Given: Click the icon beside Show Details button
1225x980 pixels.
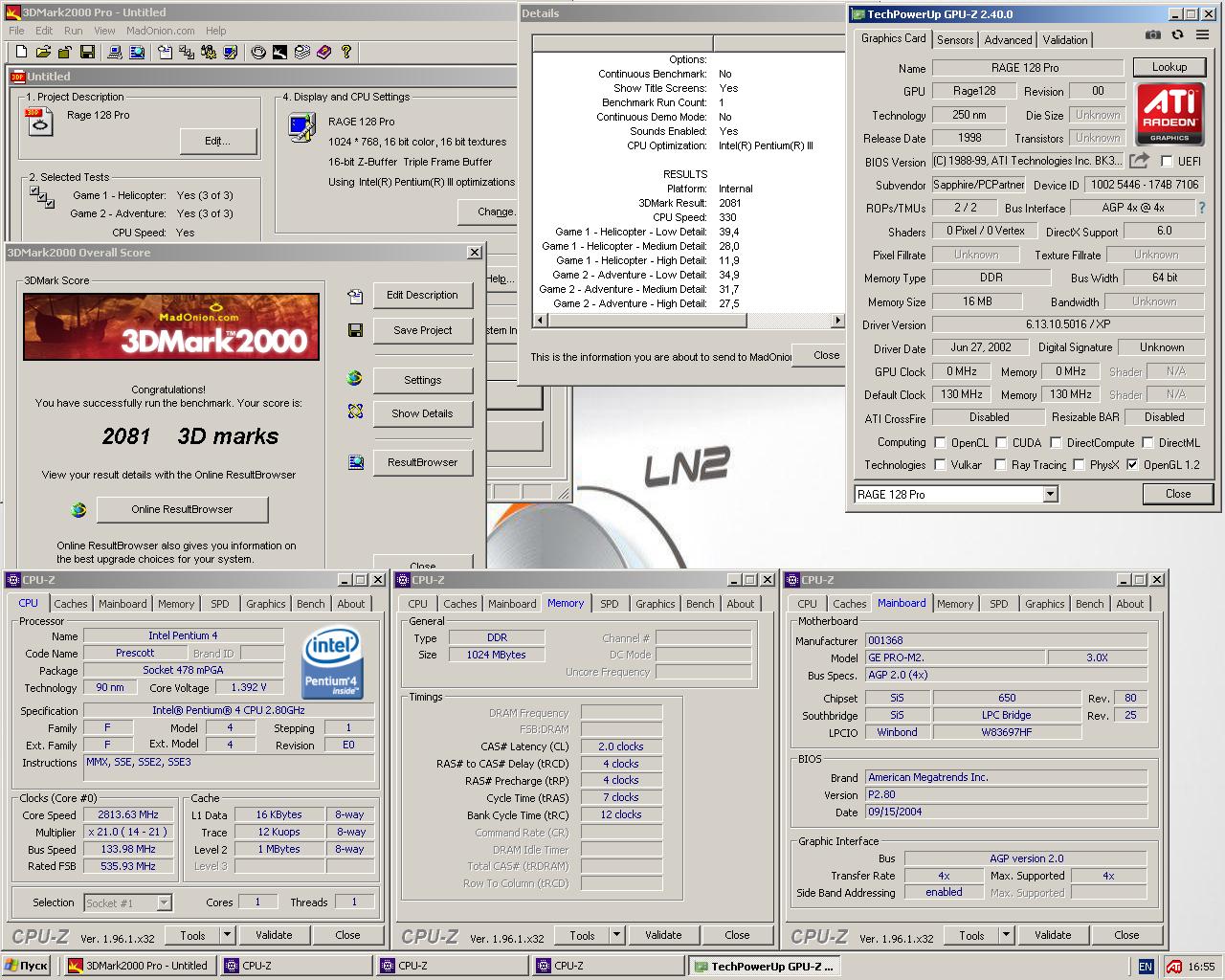Looking at the screenshot, I should tap(355, 412).
